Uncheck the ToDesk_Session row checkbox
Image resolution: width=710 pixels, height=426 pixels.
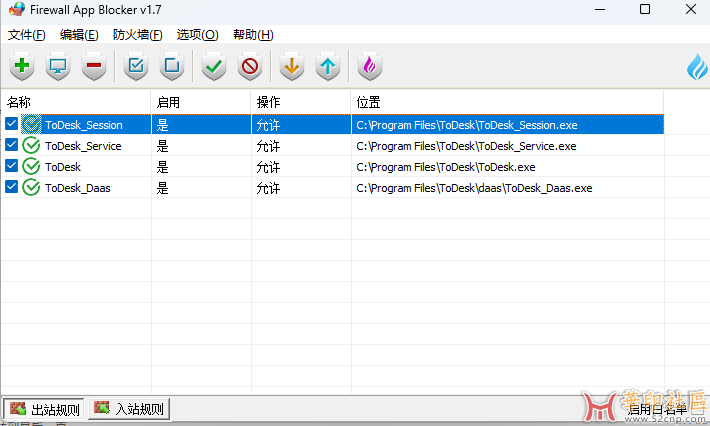pos(11,124)
